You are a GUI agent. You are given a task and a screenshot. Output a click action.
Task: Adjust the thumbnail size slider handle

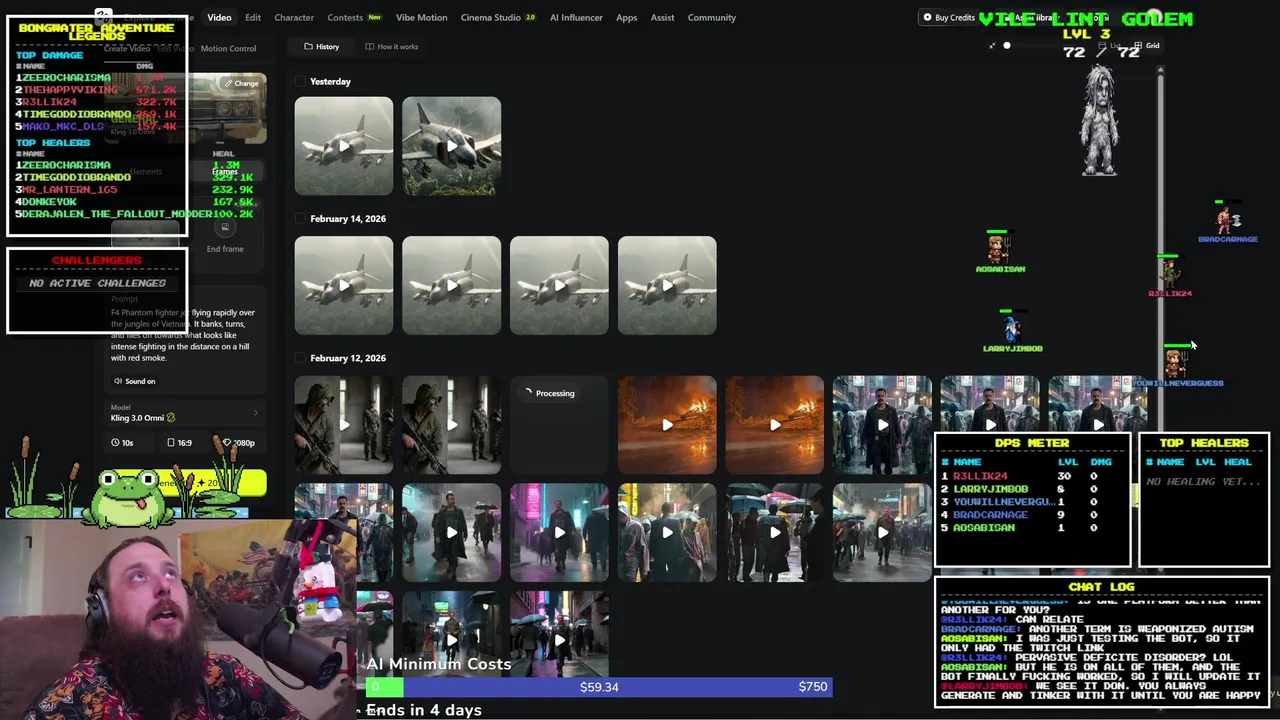pyautogui.click(x=1007, y=45)
